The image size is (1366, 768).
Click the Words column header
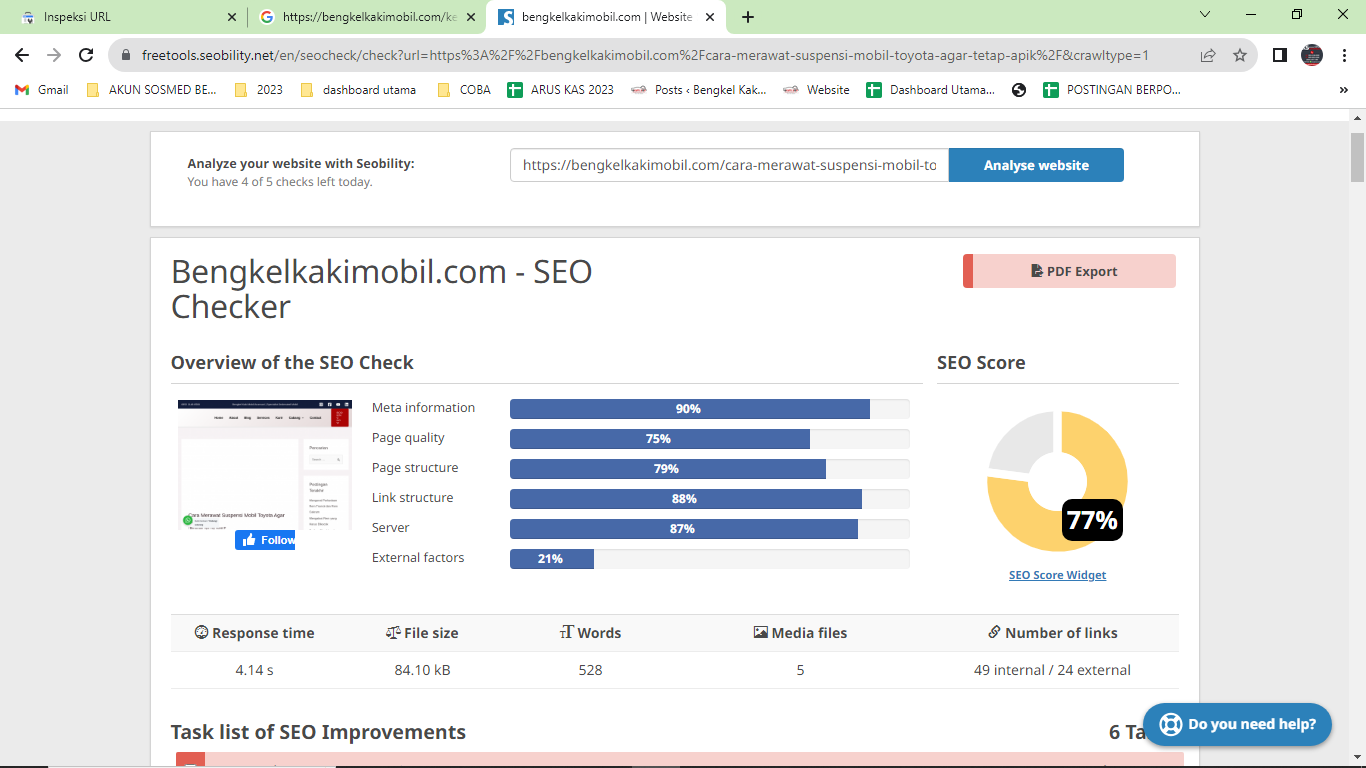(590, 633)
